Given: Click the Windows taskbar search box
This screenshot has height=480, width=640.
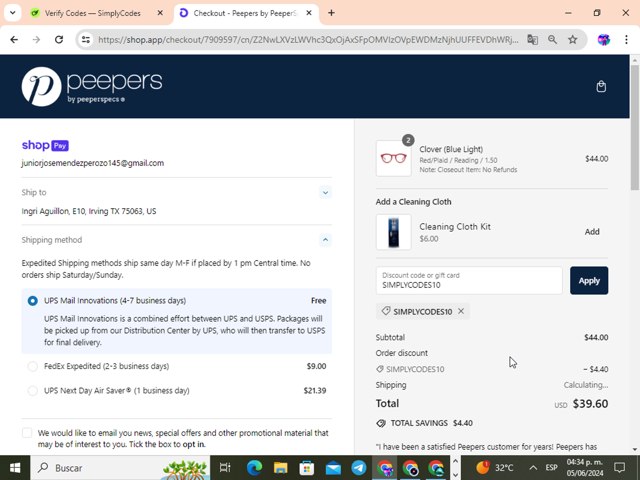Looking at the screenshot, I should point(120,468).
